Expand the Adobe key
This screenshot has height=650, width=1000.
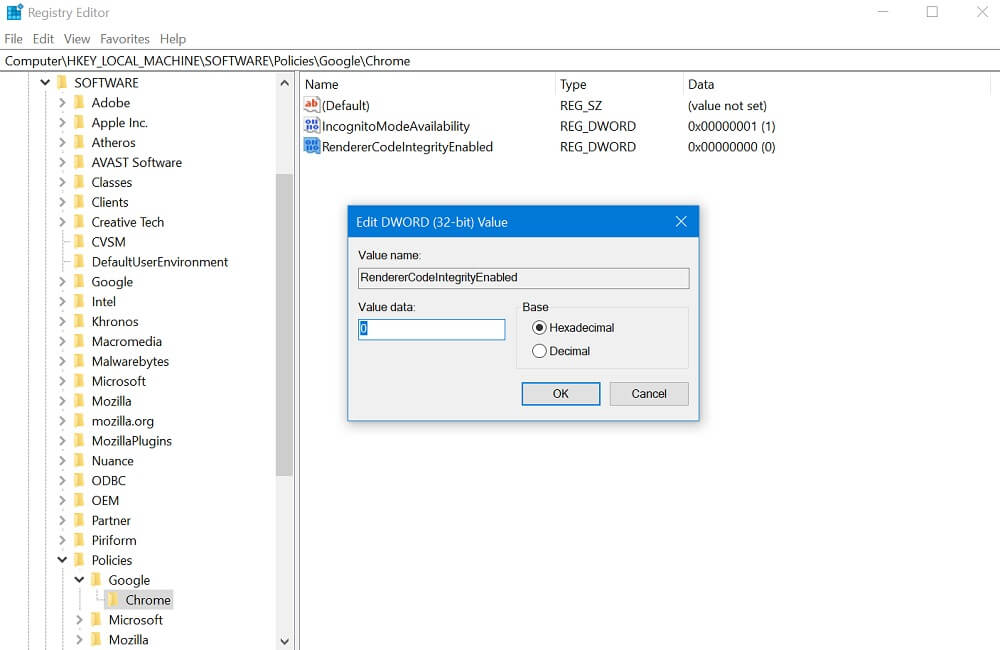[x=62, y=102]
